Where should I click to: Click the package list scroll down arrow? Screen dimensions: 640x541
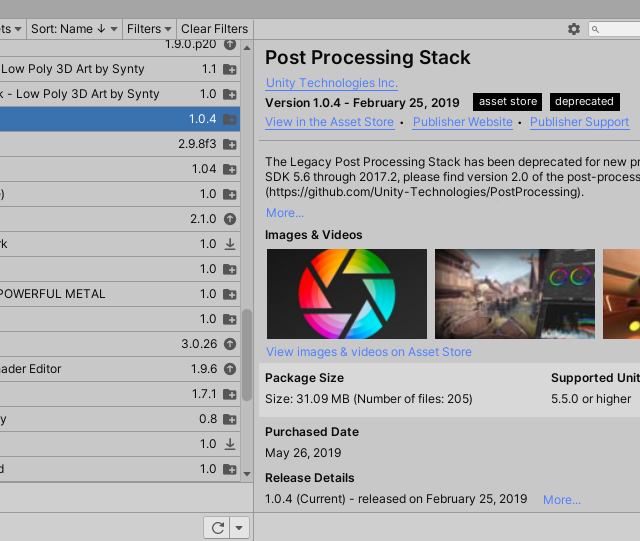coord(247,474)
